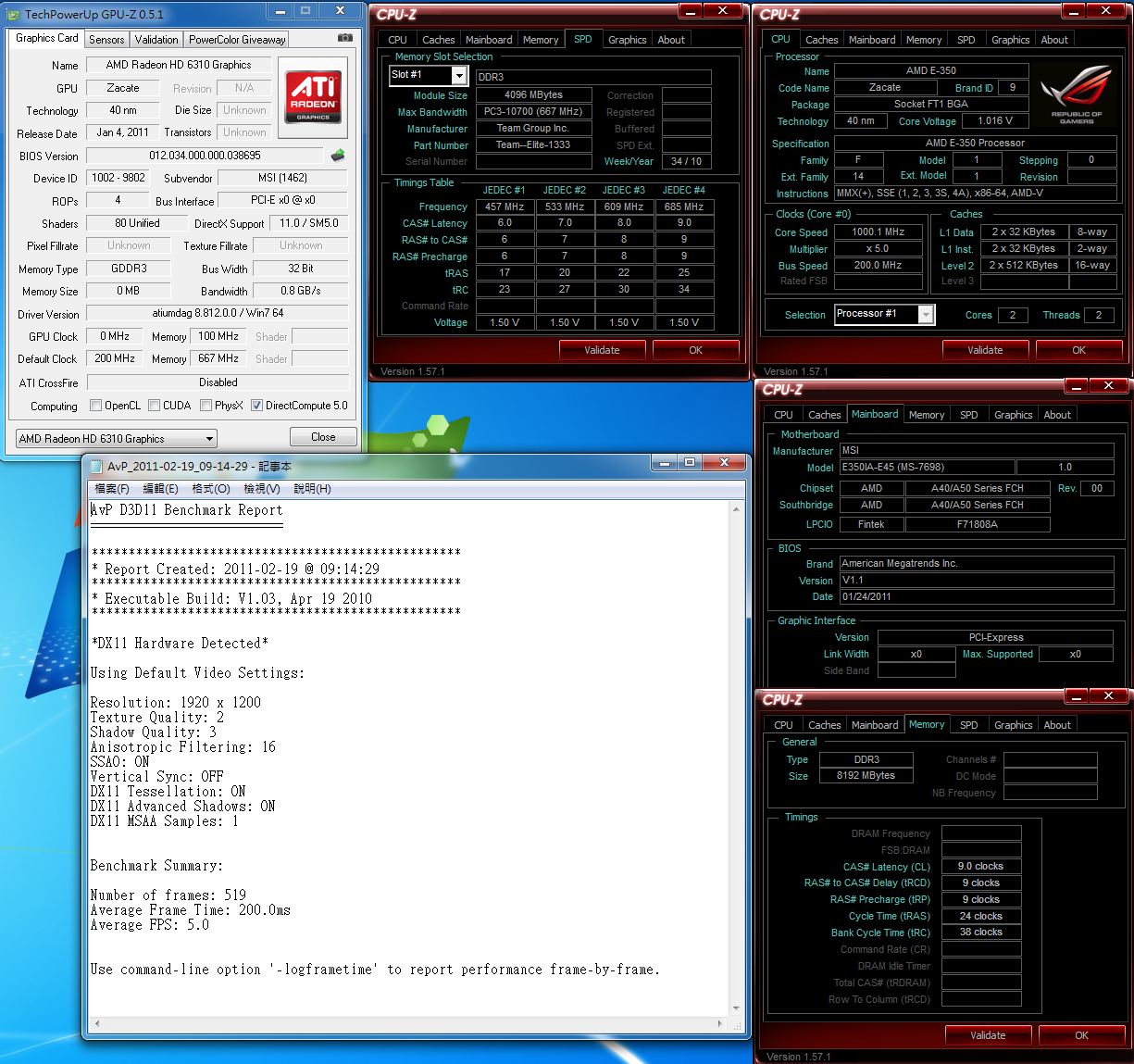
Task: Click the "Average FPS: 5.0" line in Notepad
Action: point(150,925)
